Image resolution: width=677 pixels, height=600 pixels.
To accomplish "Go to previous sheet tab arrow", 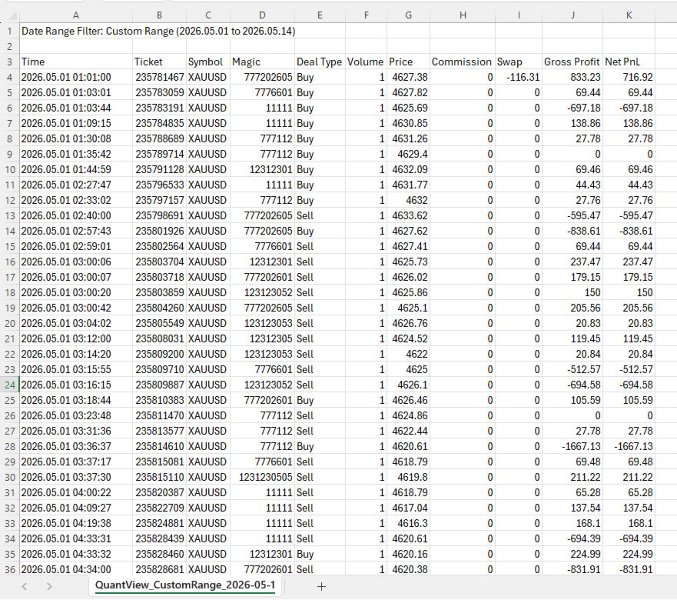I will [24, 586].
